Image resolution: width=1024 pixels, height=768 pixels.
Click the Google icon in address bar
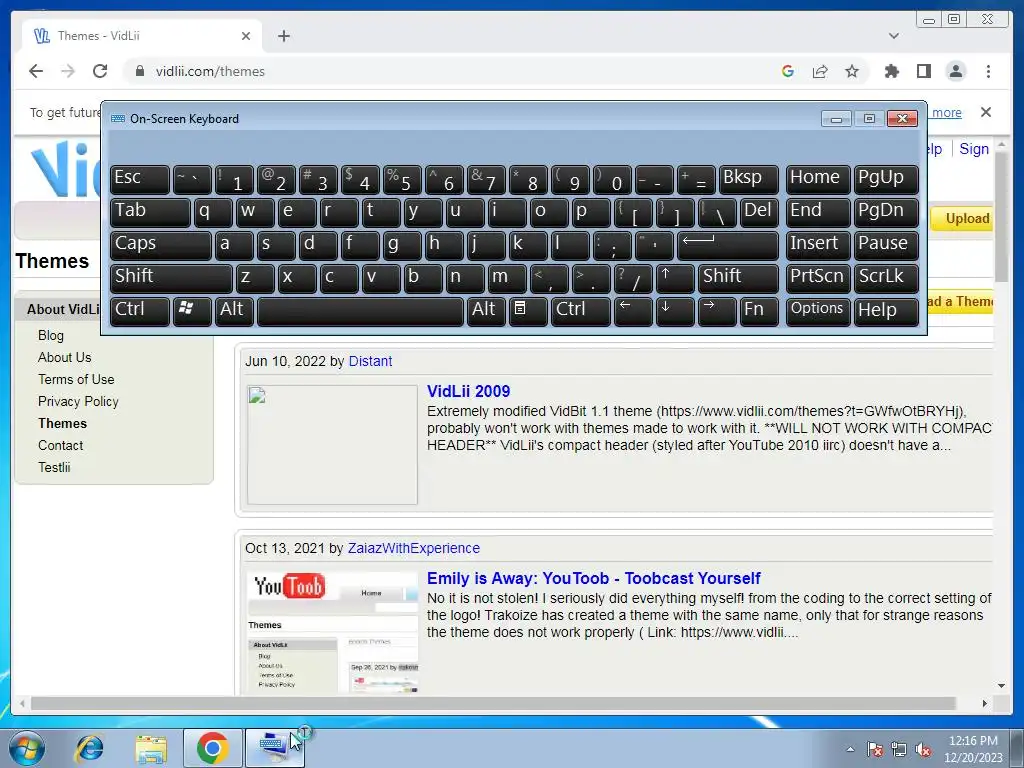(x=788, y=71)
